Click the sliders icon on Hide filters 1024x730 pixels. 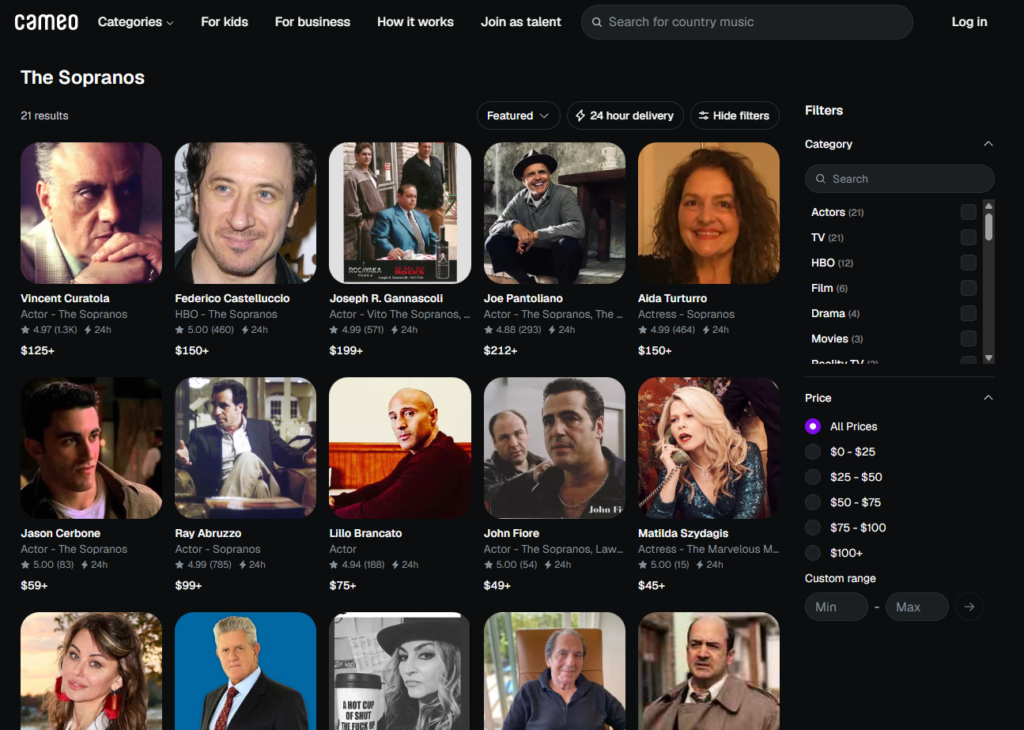click(703, 116)
